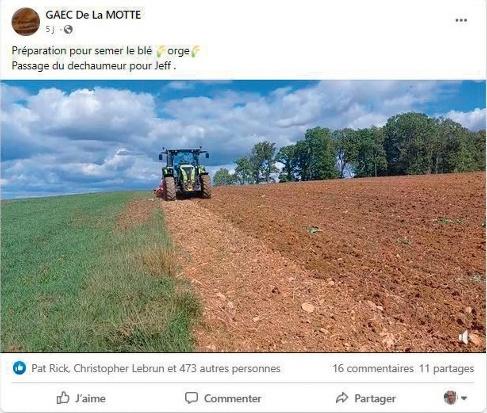Click the globe public visibility icon
This screenshot has height=413, width=487.
68,30
